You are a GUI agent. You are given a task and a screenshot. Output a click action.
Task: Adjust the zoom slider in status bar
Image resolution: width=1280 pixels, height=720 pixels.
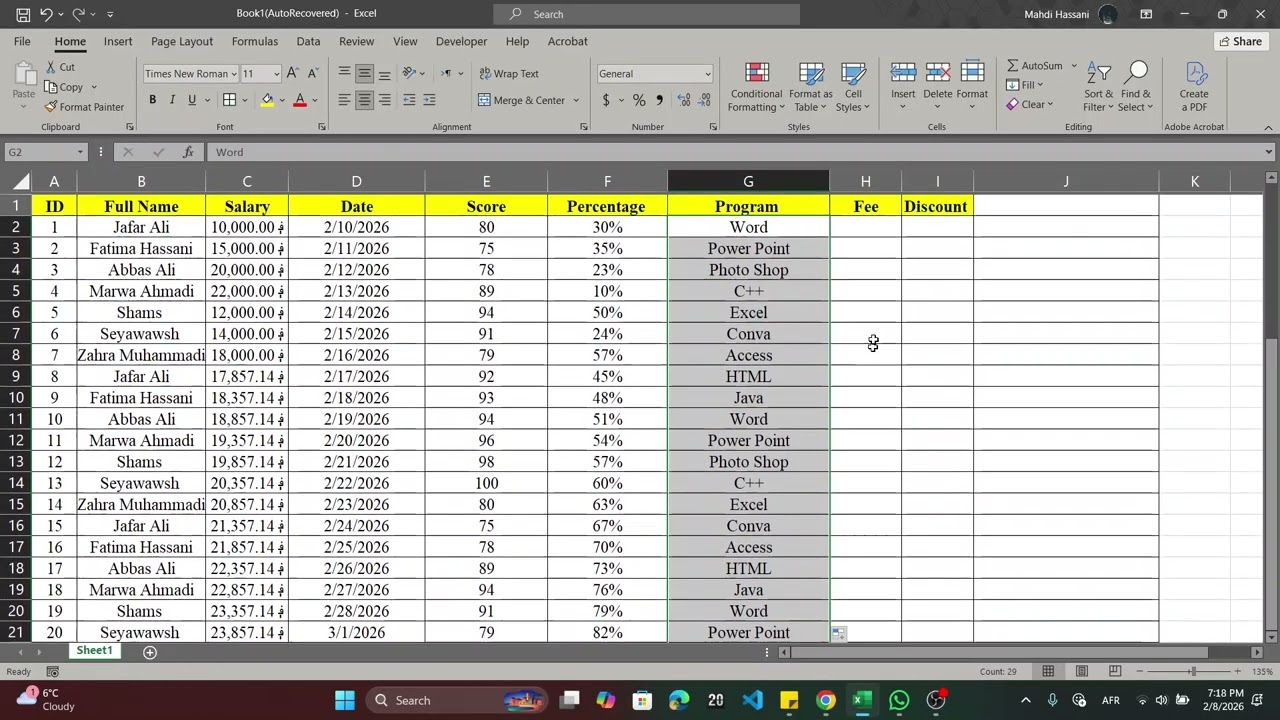(1192, 671)
